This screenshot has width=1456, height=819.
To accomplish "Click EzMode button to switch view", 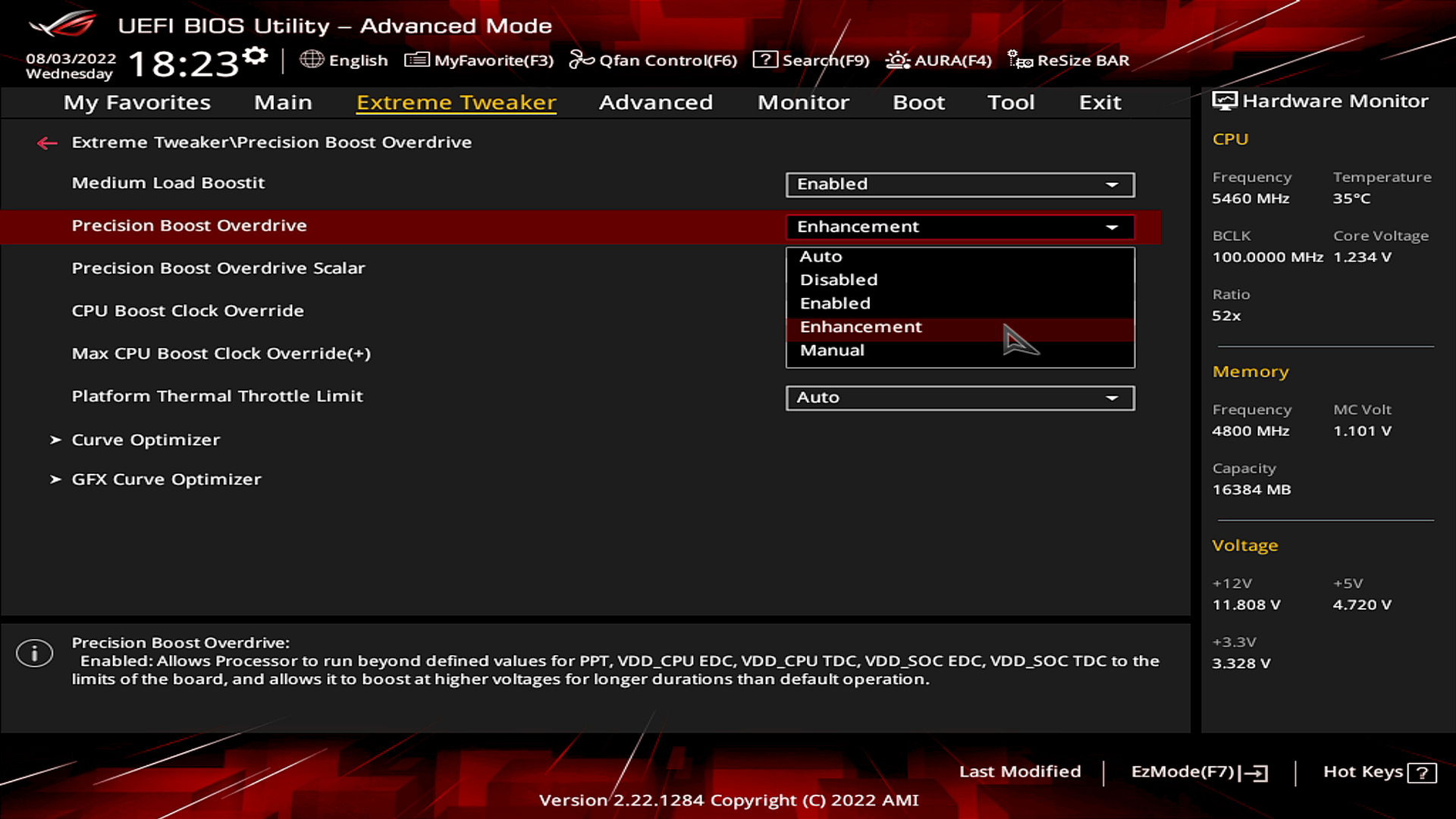I will 1197,771.
